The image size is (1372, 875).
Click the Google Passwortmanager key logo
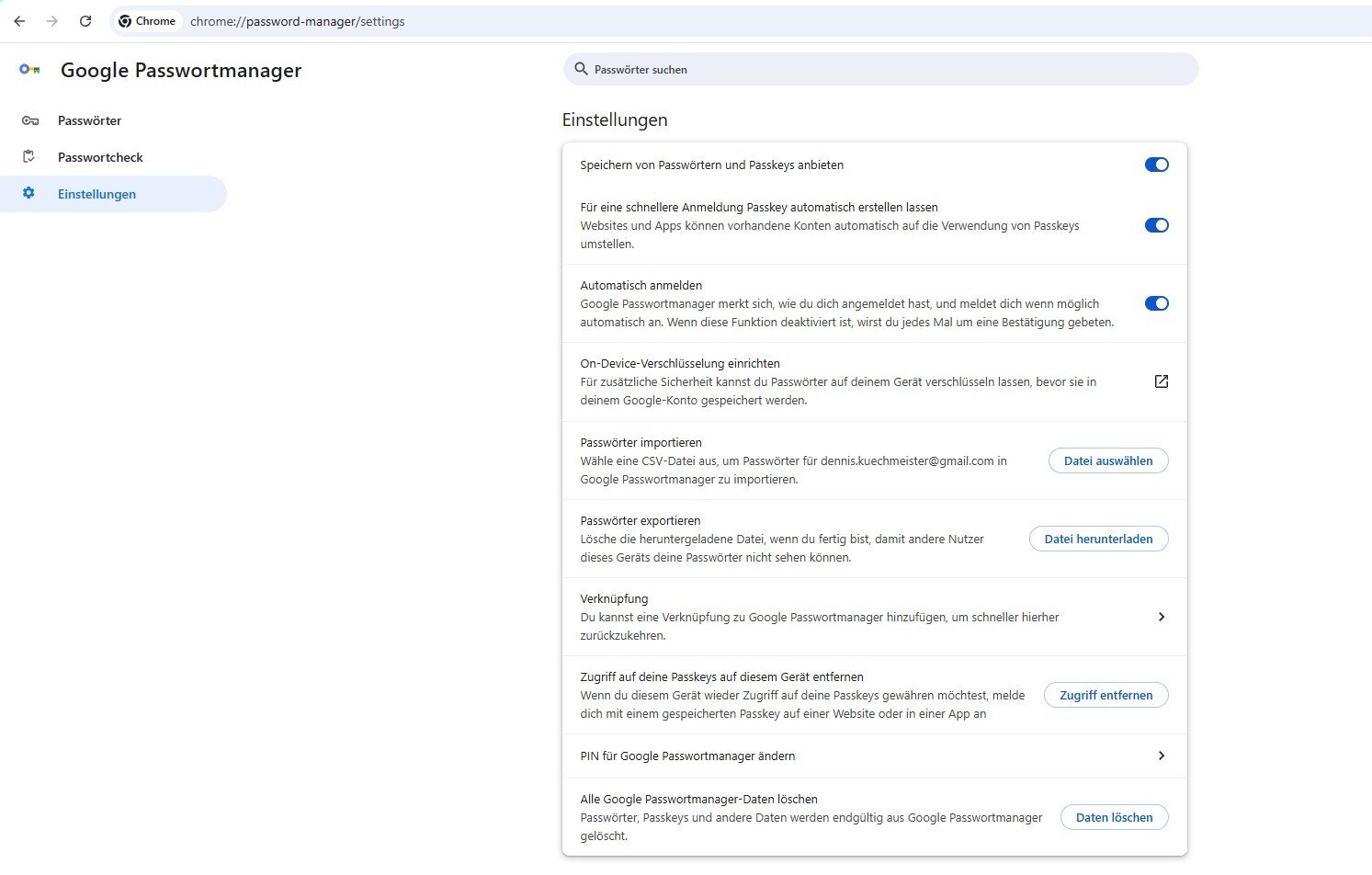click(x=29, y=70)
